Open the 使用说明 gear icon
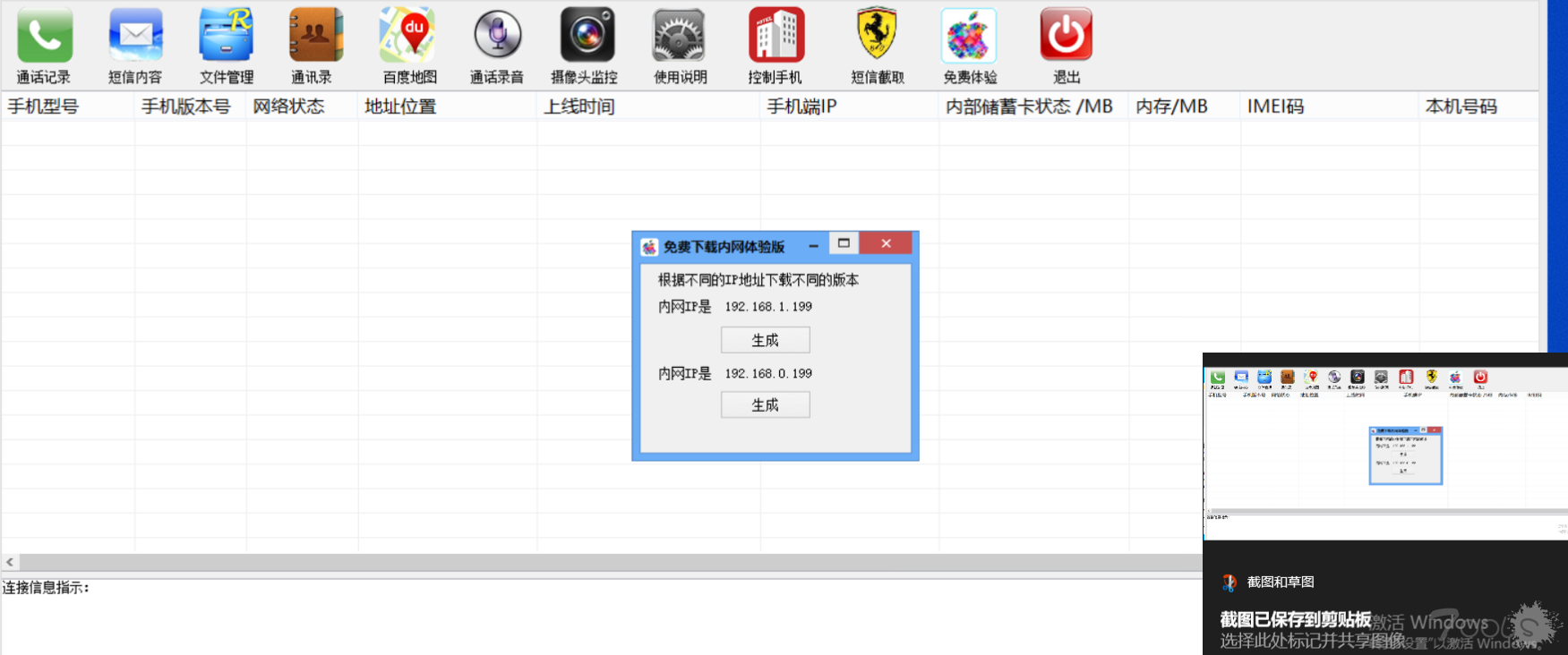Screen dimensions: 1568x655 click(679, 36)
